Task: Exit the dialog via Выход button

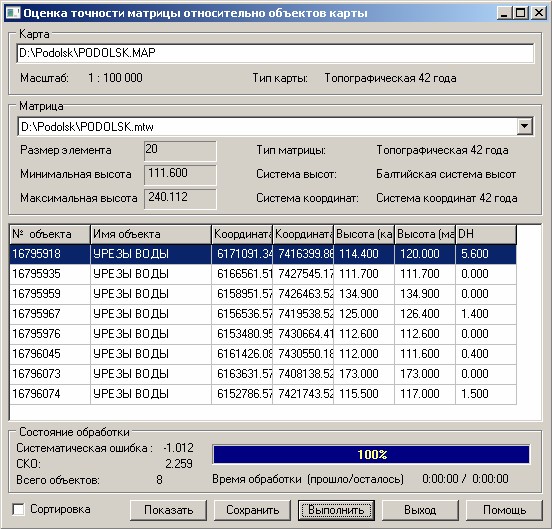Action: [x=420, y=510]
